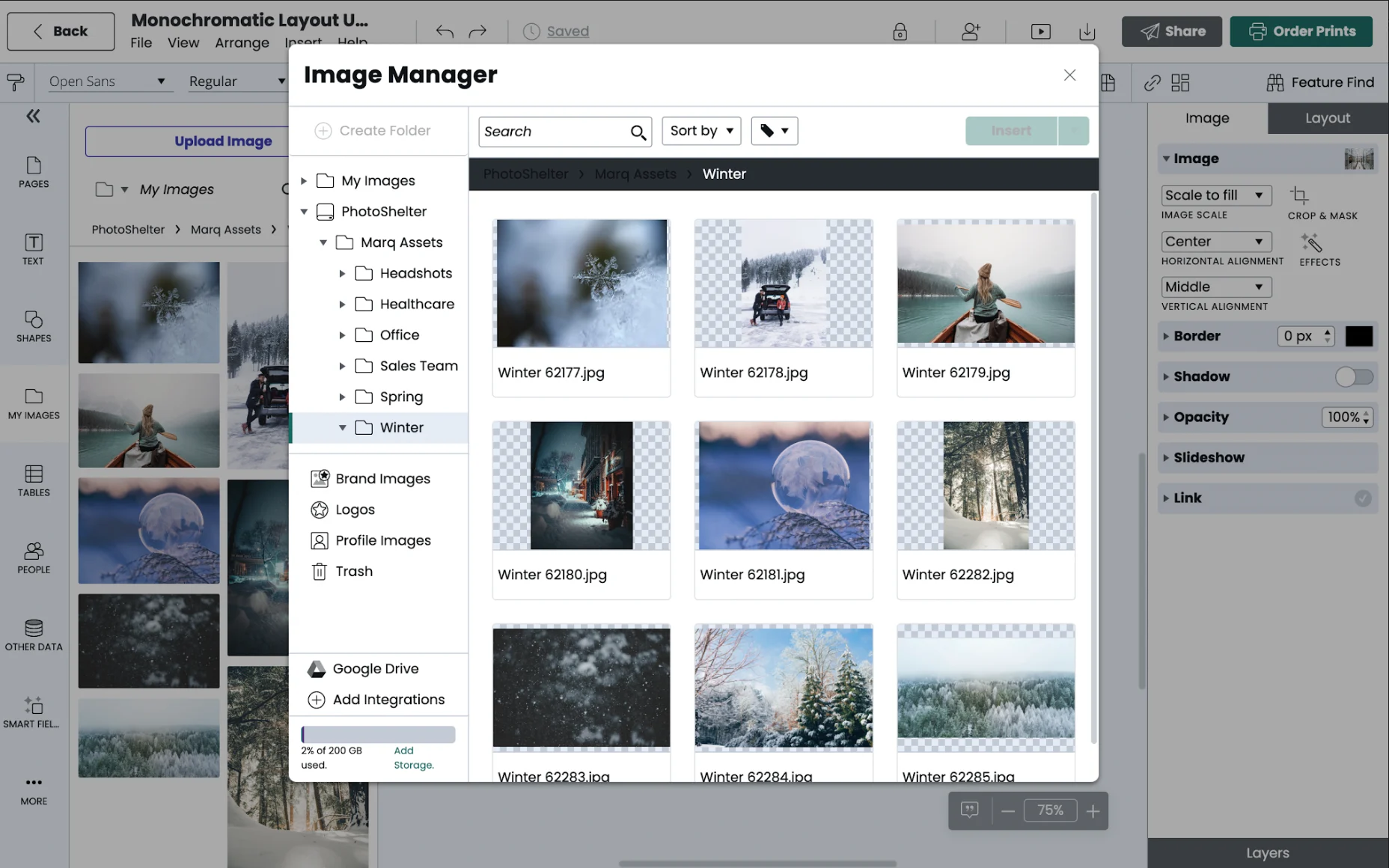Open the Image Scale dropdown showing Scale to fill

tap(1215, 195)
